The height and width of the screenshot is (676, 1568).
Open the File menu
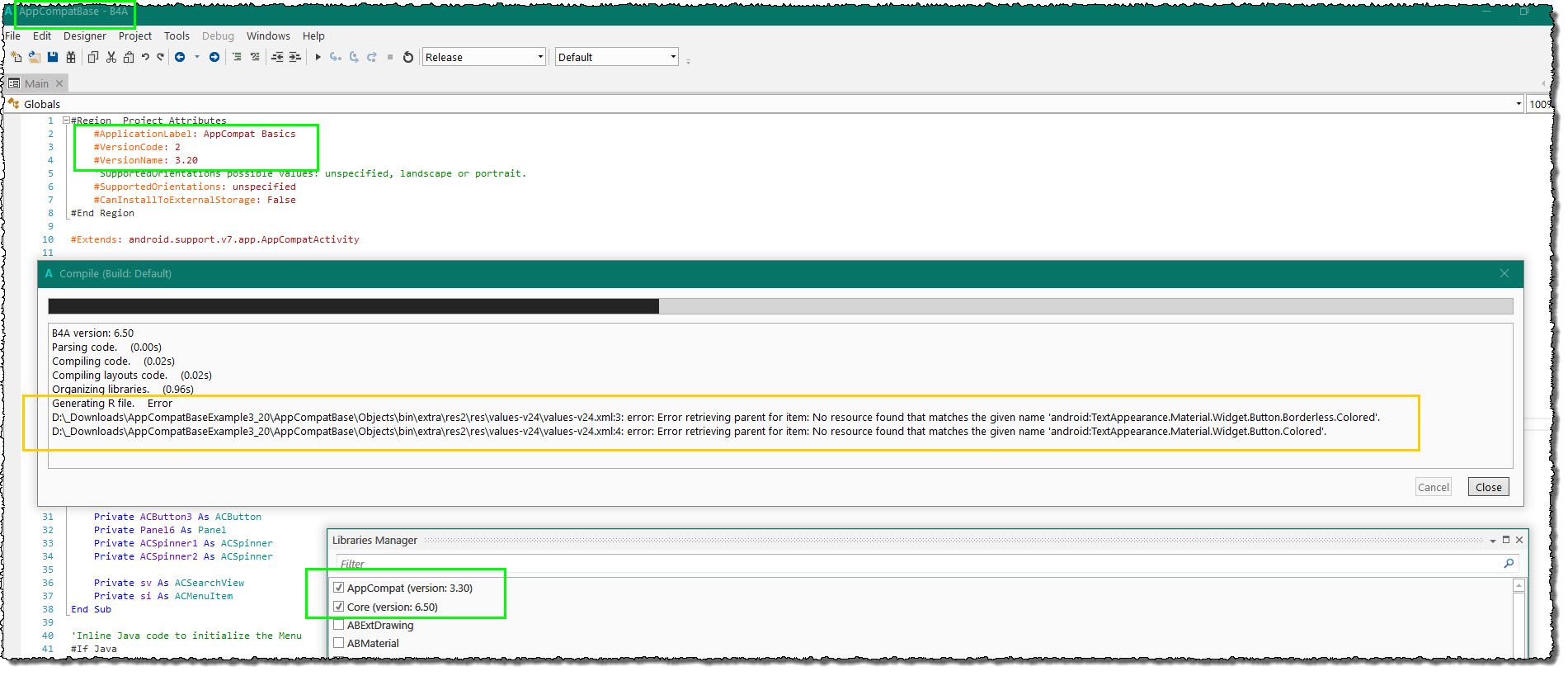tap(12, 35)
